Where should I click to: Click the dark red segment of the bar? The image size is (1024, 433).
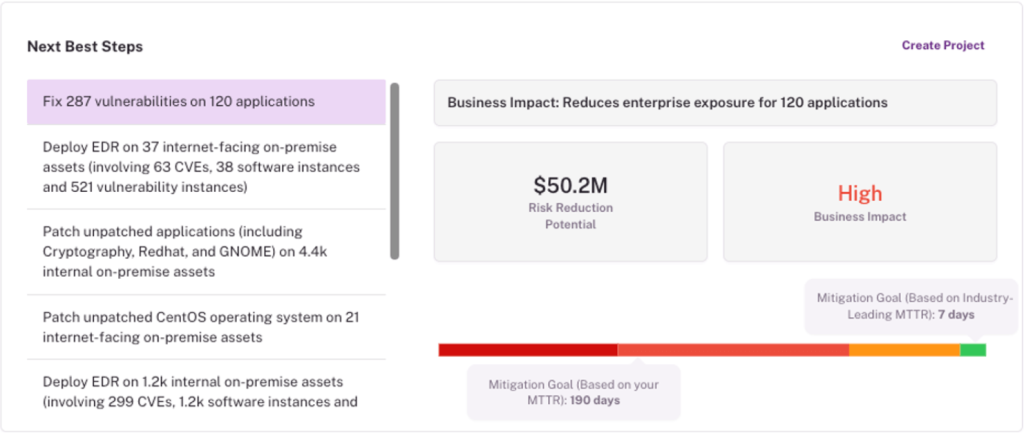527,350
